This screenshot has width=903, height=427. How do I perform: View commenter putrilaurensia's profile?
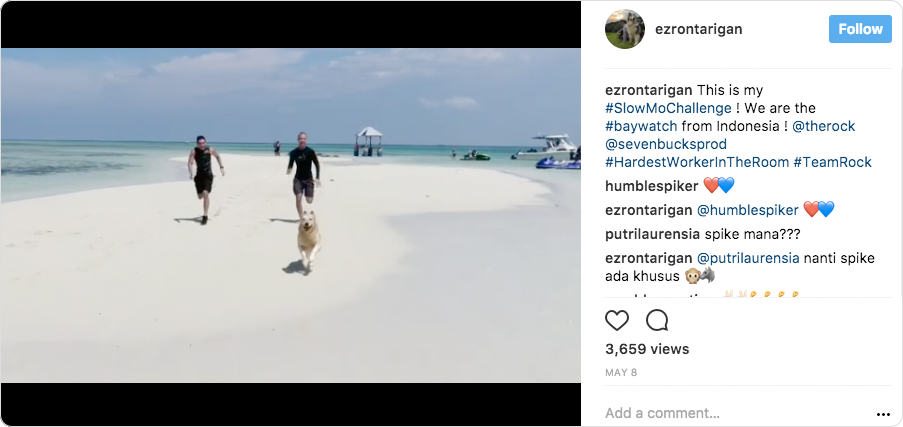(653, 234)
